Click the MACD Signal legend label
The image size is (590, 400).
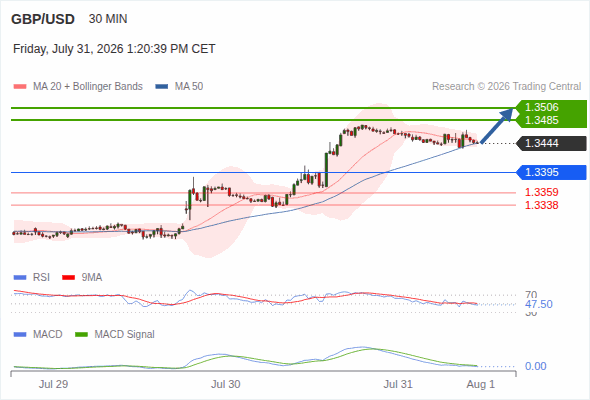(125, 335)
